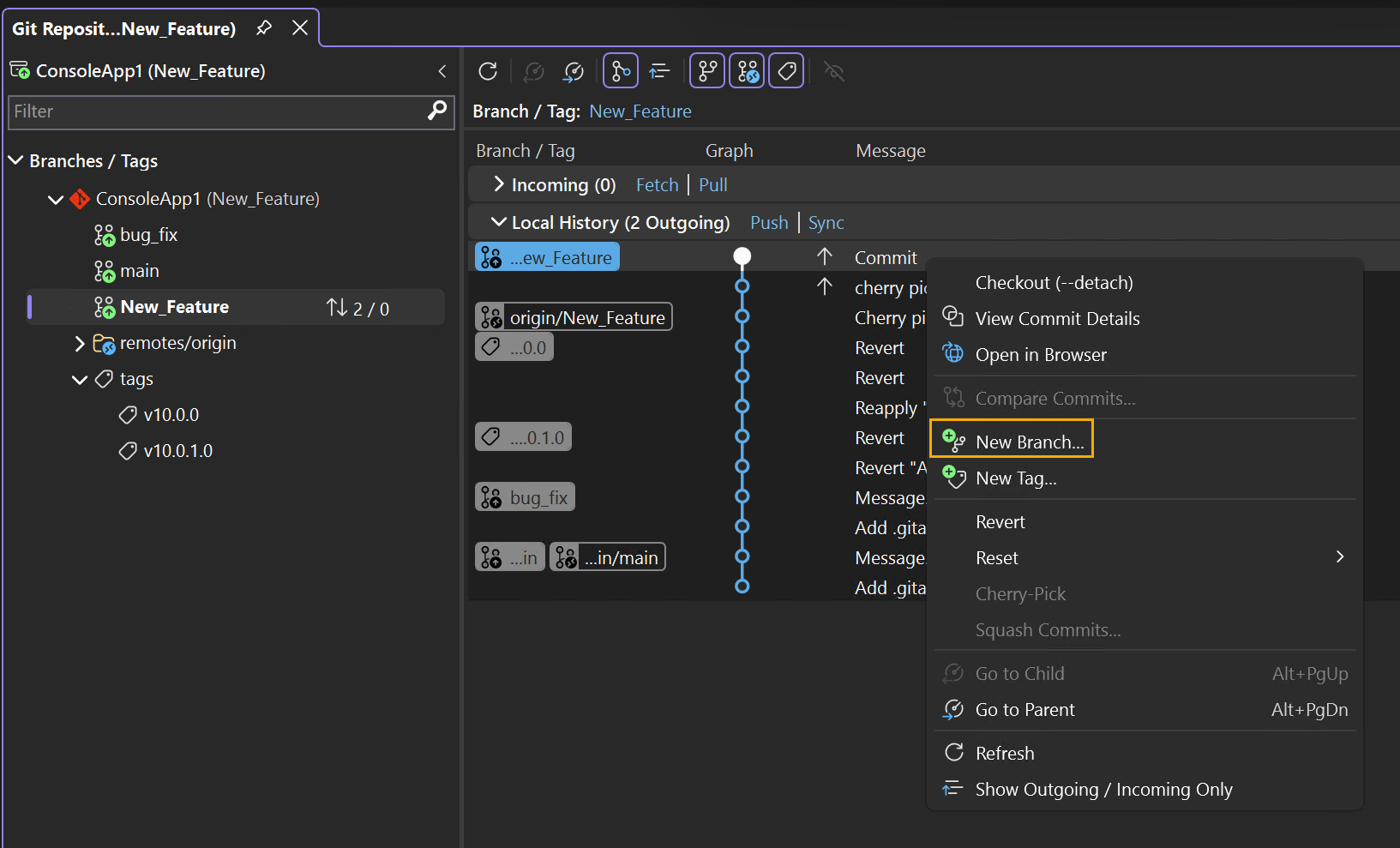The height and width of the screenshot is (848, 1400).
Task: Select View Commit Details in context menu
Action: click(1058, 318)
